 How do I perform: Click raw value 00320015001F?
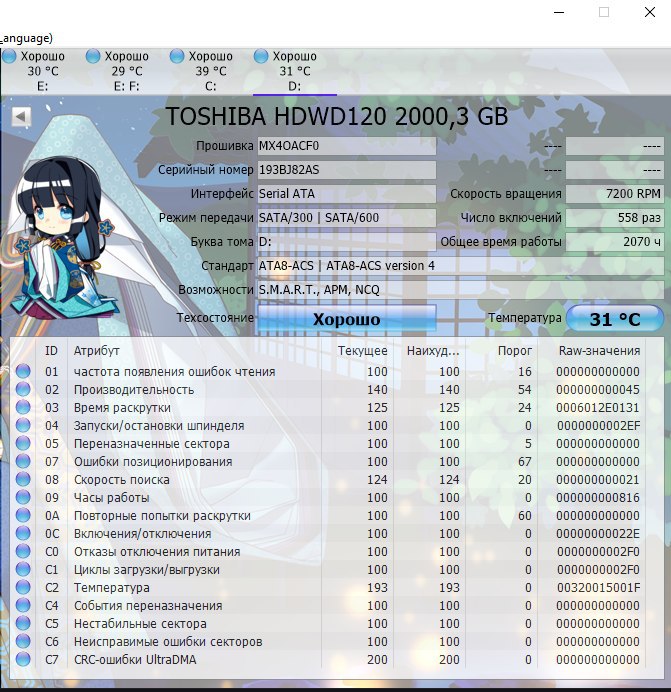[x=598, y=588]
